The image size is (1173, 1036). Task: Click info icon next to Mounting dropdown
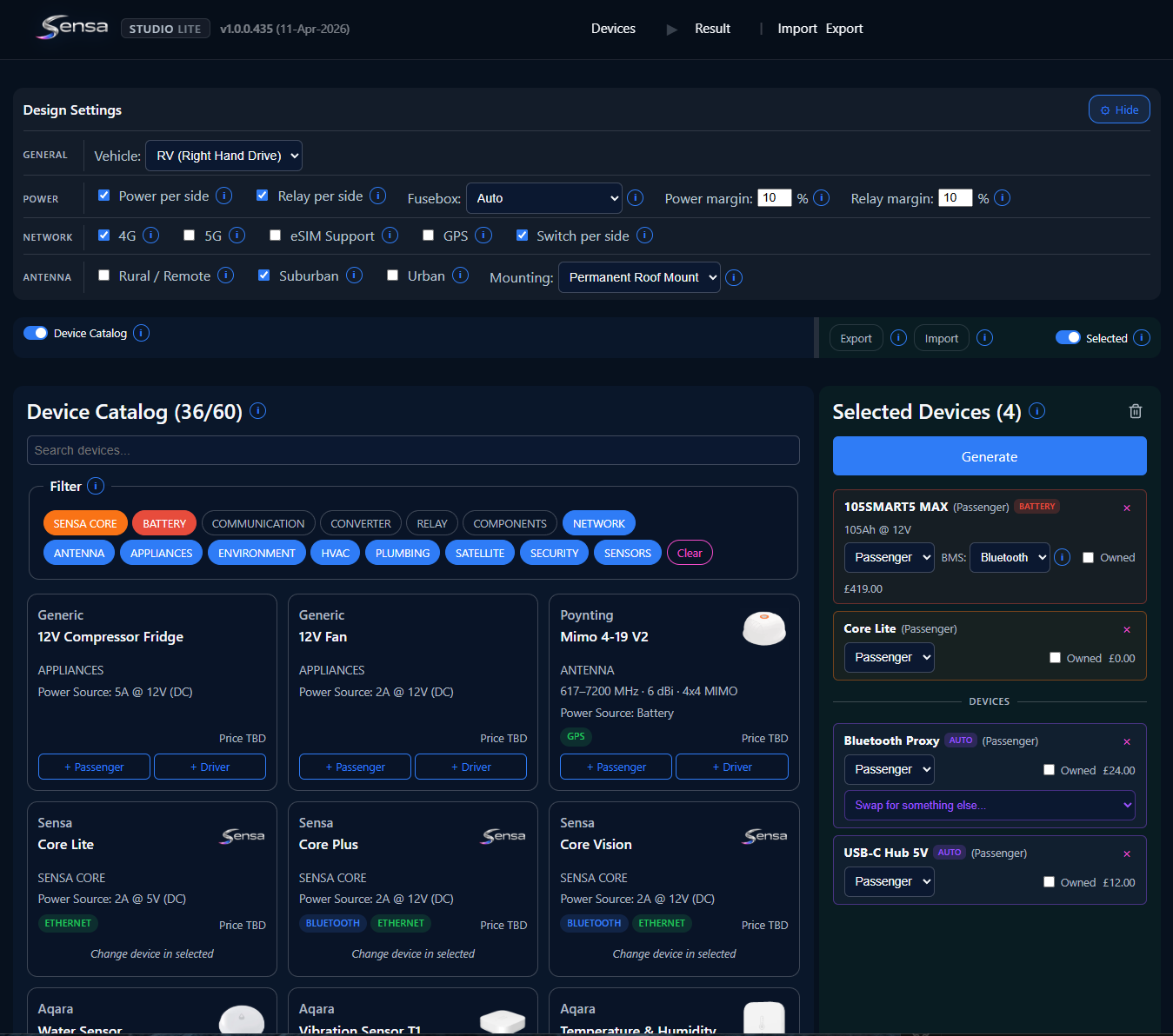pyautogui.click(x=734, y=278)
